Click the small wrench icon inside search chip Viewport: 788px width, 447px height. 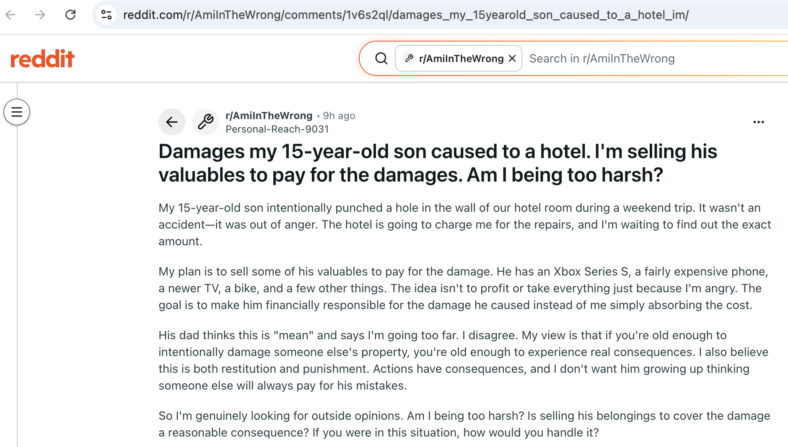point(409,58)
